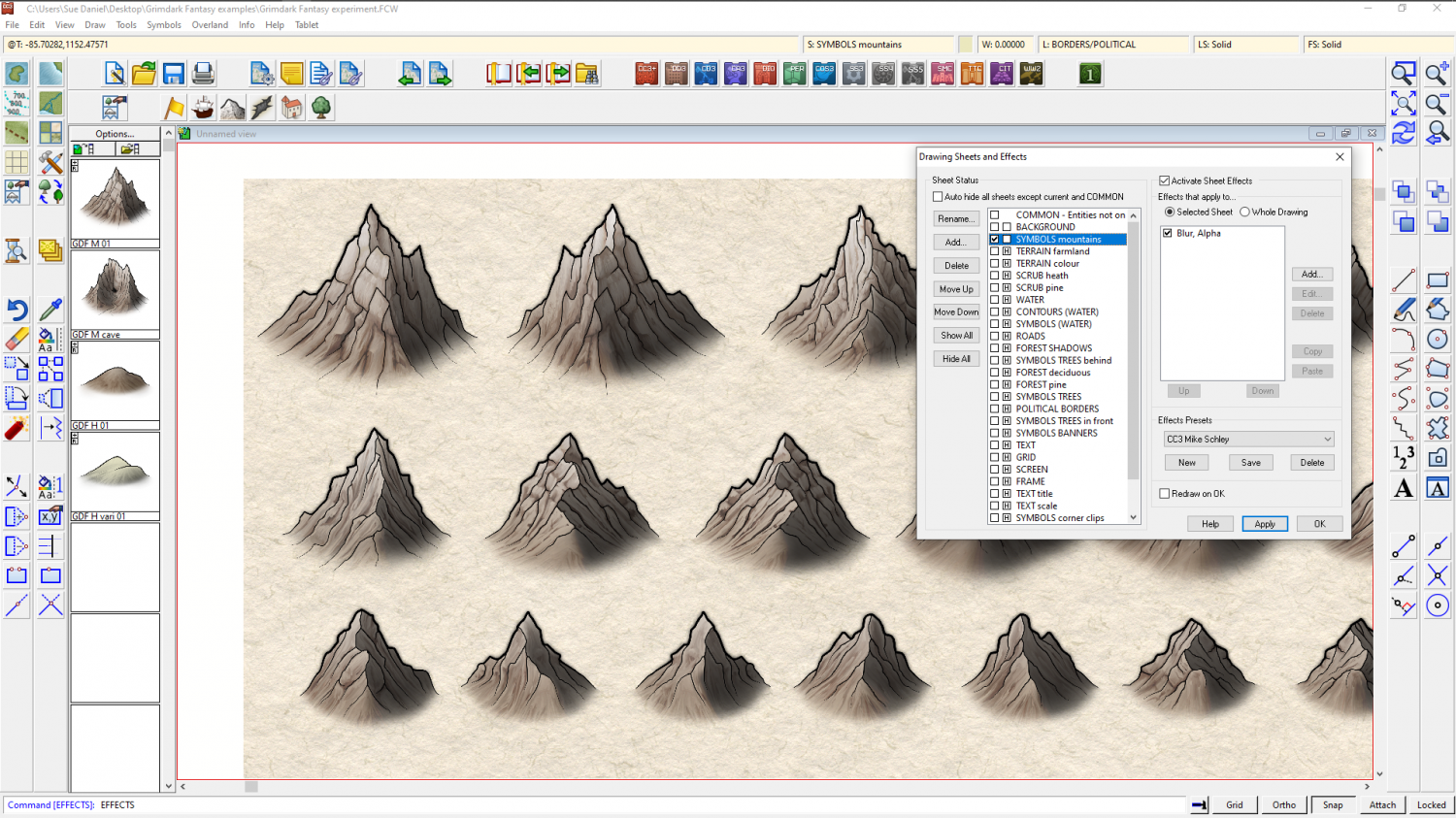
Task: Select the Circle drawing tool
Action: click(1438, 340)
